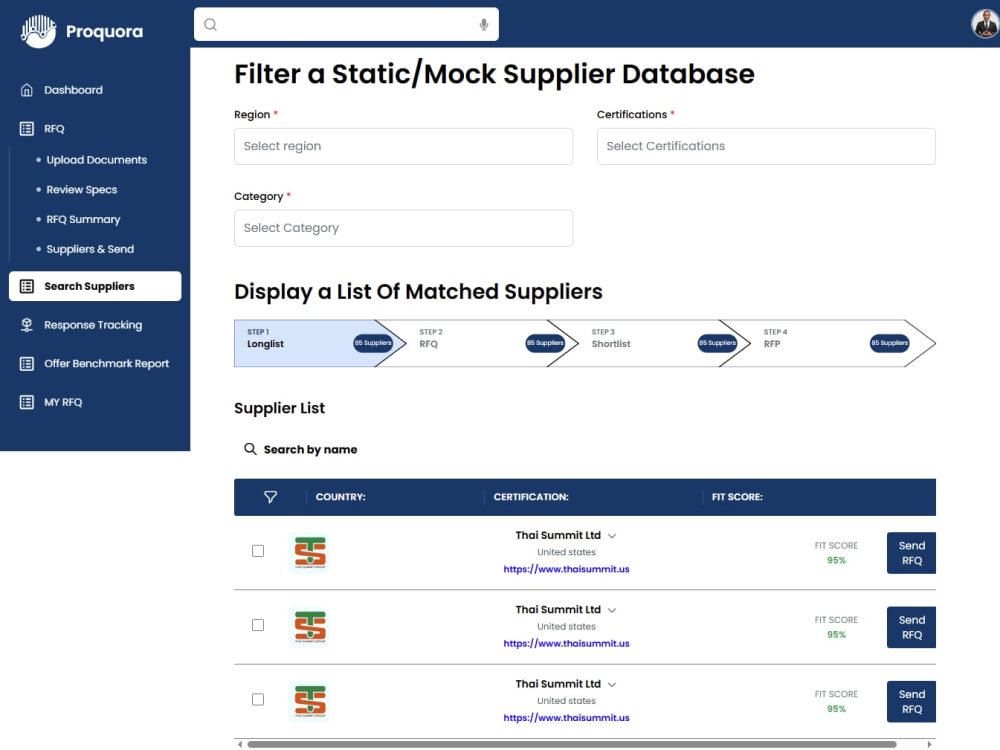Open Suppliers & Send page
1000x750 pixels.
[90, 249]
